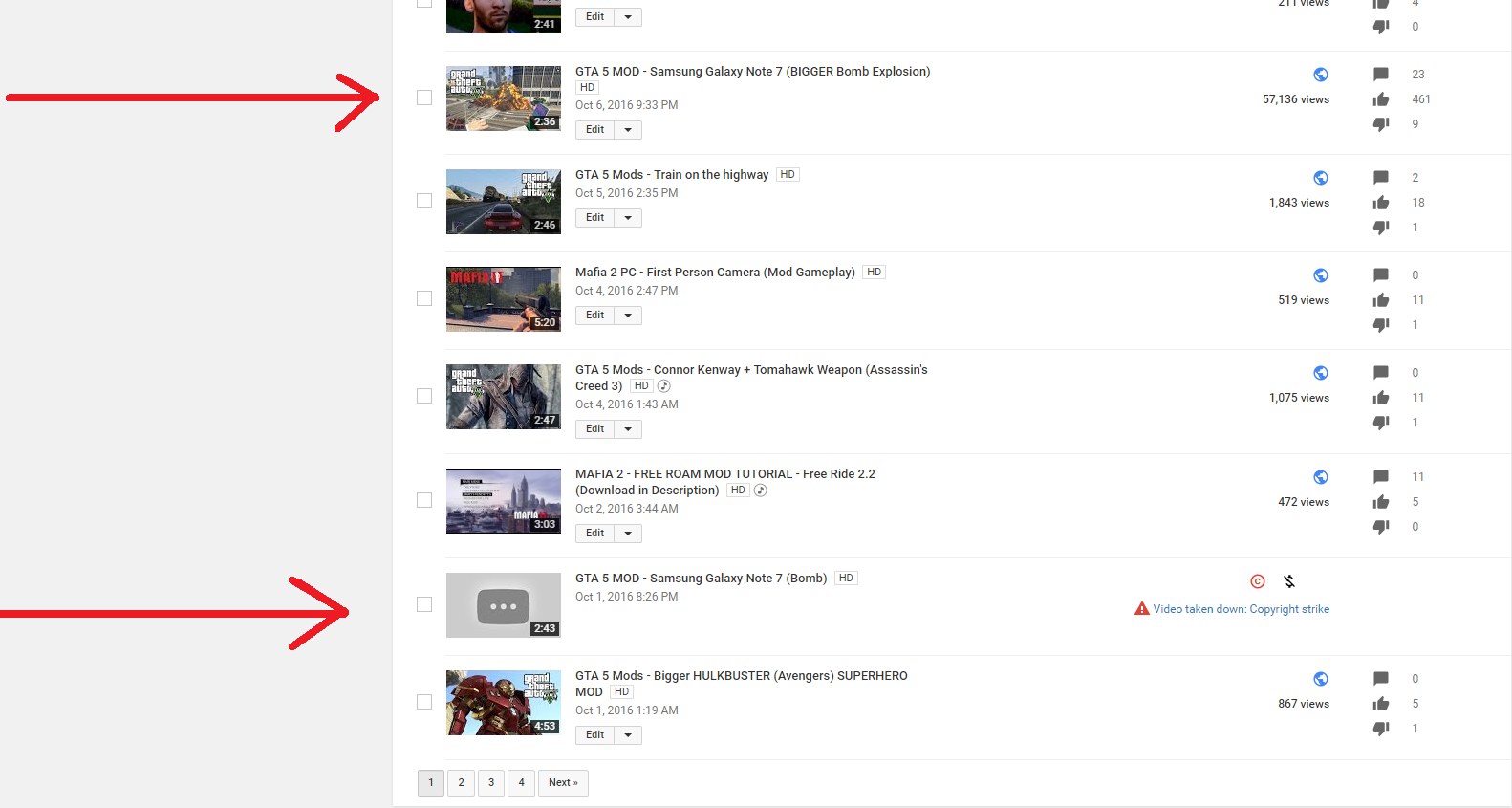The image size is (1512, 808).
Task: Open the 'Video taken down: Copyright strike' link
Action: 1241,609
